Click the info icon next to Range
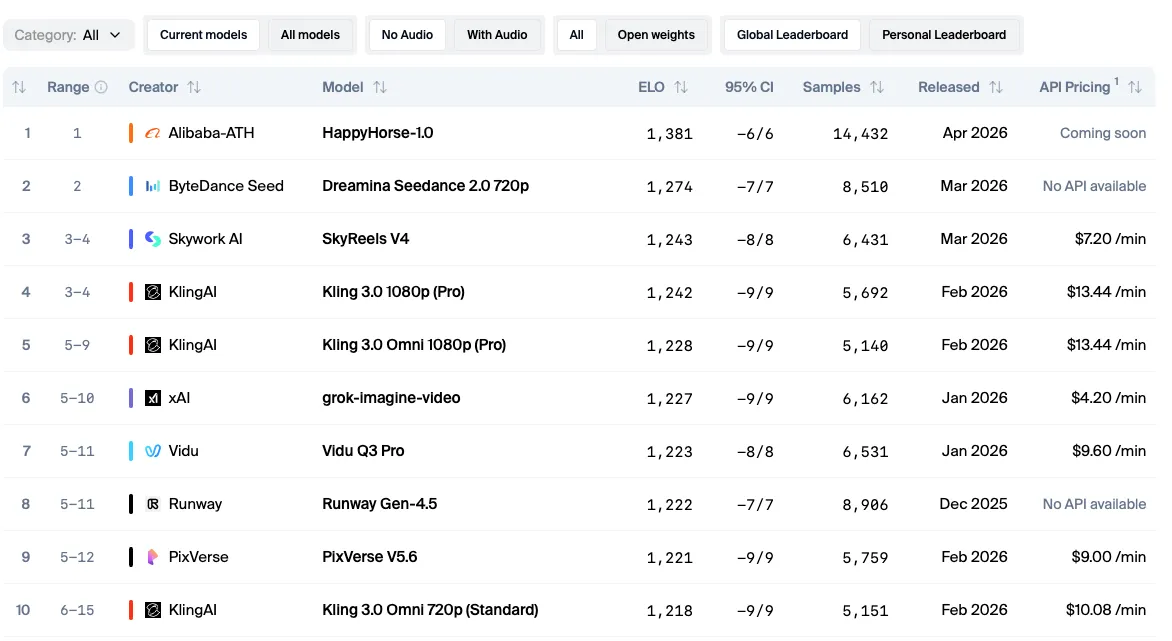Screen dimensions: 1172x641 [x=101, y=87]
